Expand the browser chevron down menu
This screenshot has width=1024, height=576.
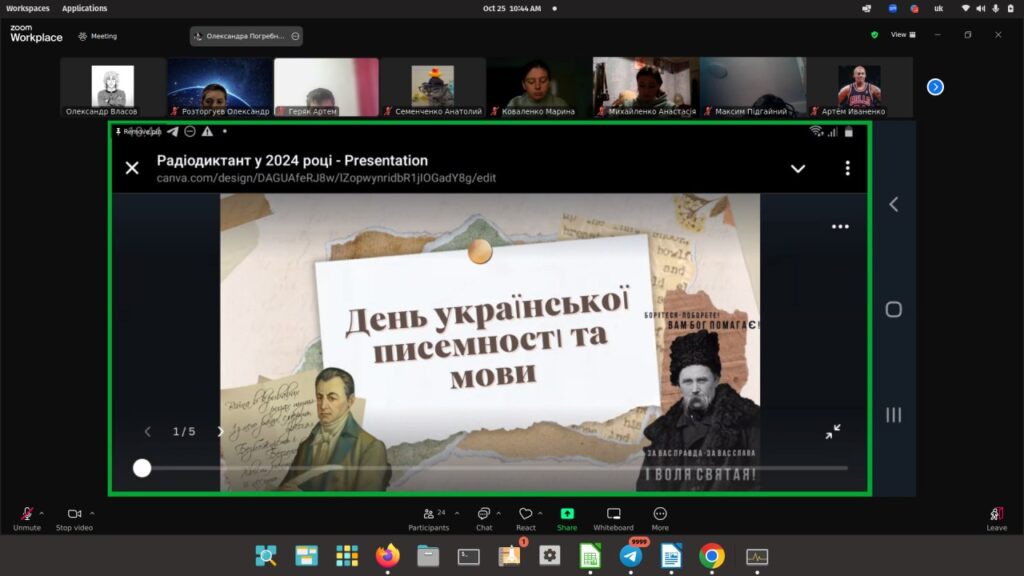click(x=798, y=168)
